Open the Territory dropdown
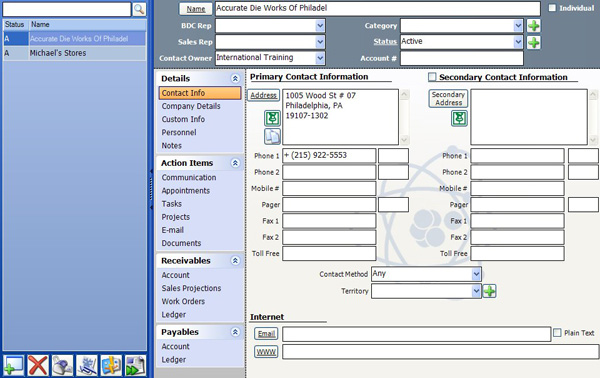 point(476,292)
